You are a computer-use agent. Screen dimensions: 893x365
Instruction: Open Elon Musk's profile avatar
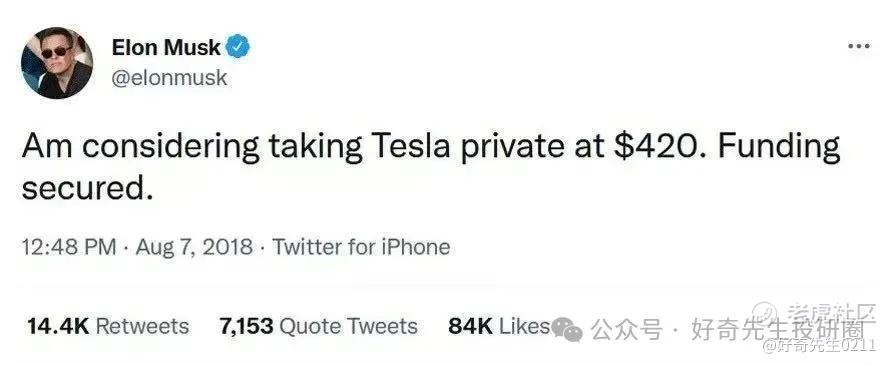[x=57, y=62]
